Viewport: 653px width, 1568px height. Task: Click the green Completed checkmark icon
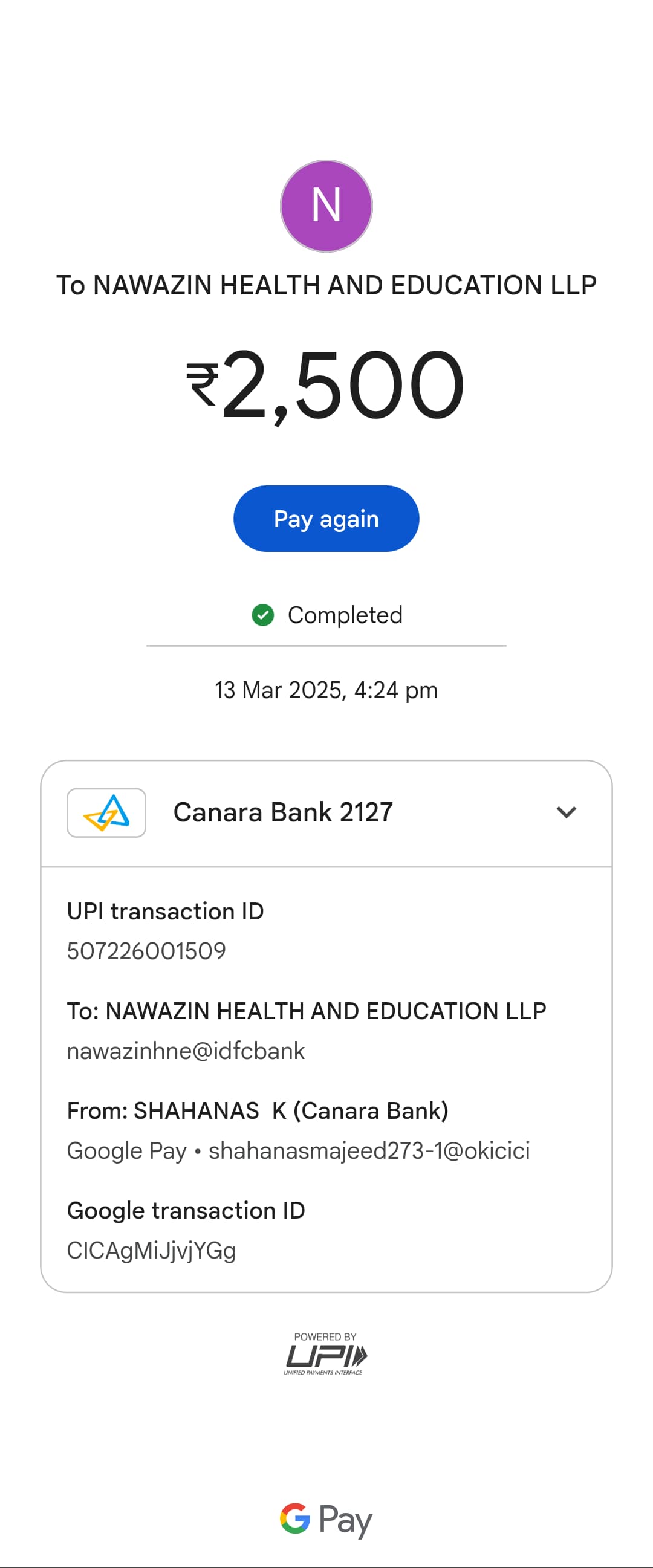point(263,615)
